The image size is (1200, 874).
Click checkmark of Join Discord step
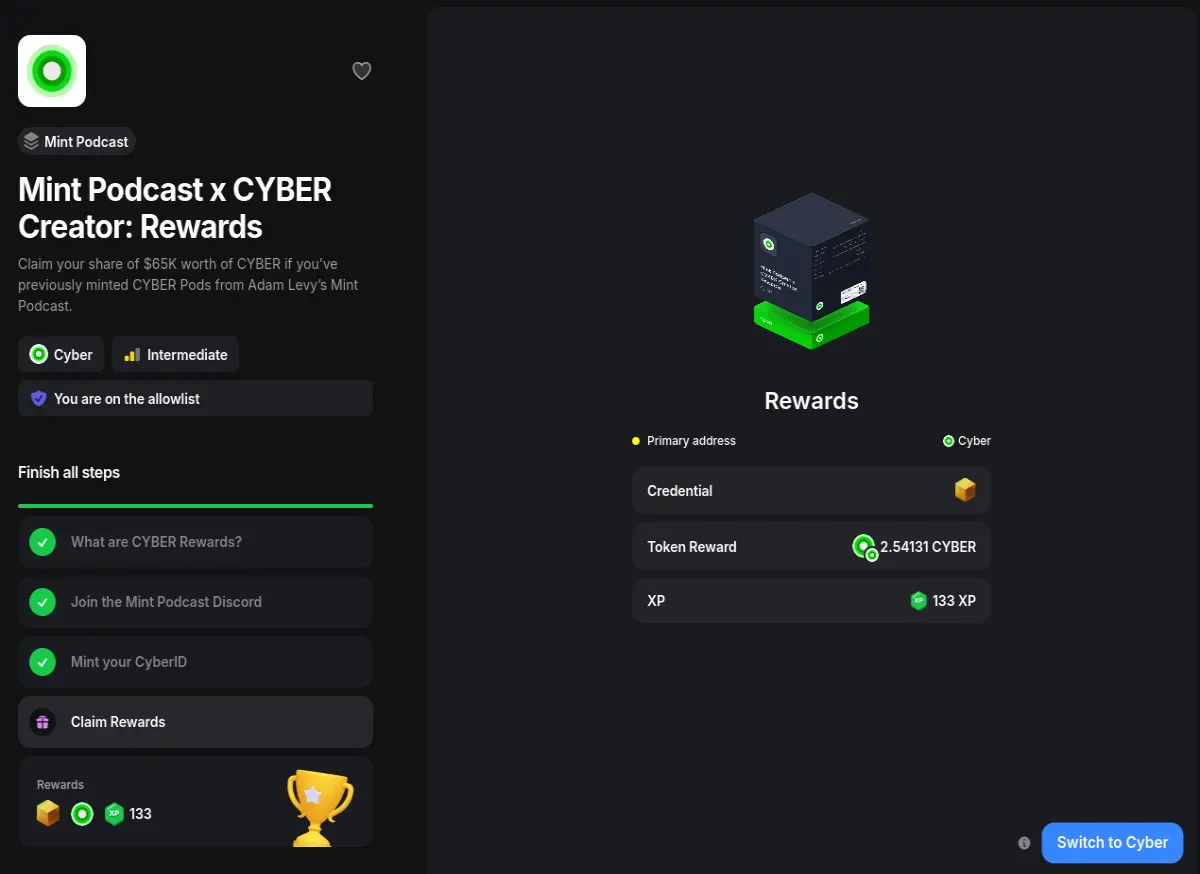coord(42,602)
